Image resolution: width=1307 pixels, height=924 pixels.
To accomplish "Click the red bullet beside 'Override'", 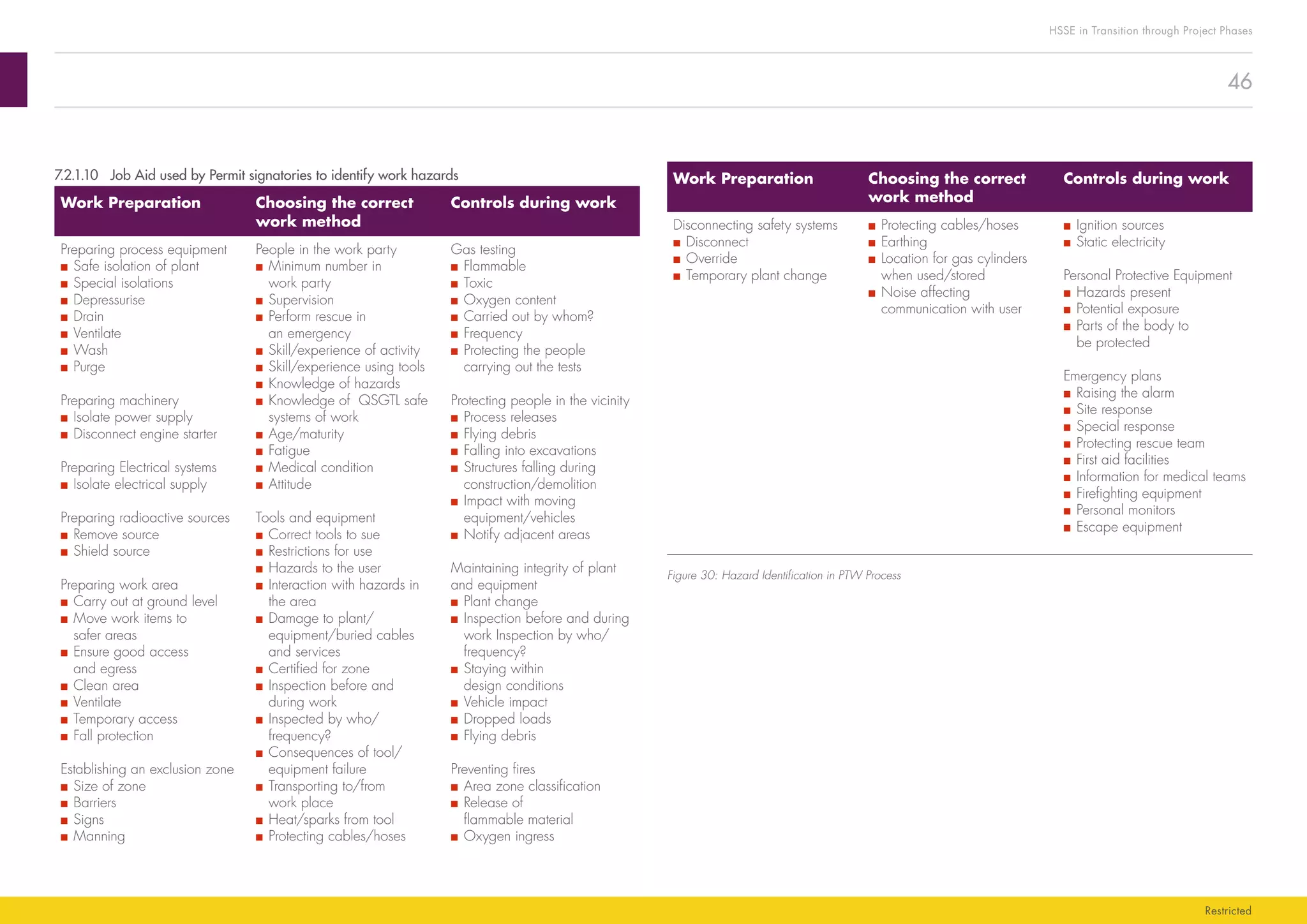I will coord(676,259).
